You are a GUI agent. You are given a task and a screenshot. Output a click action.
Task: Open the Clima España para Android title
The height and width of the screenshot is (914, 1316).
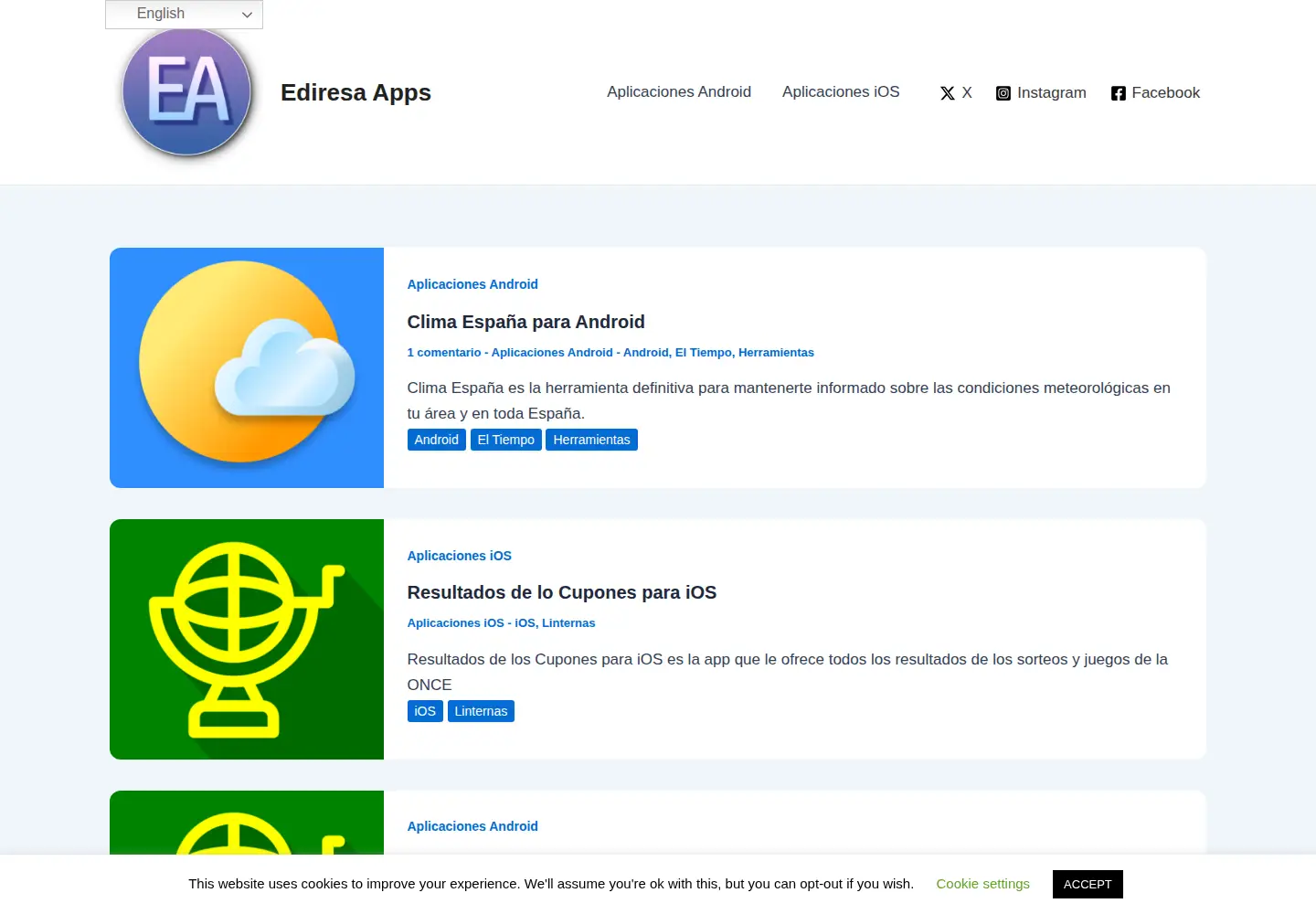click(526, 322)
